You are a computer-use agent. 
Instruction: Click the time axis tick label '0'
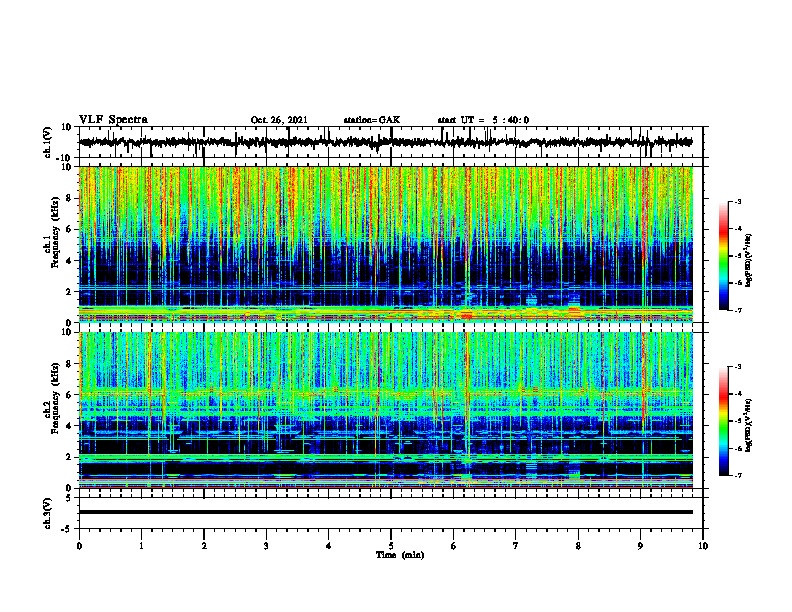[79, 546]
